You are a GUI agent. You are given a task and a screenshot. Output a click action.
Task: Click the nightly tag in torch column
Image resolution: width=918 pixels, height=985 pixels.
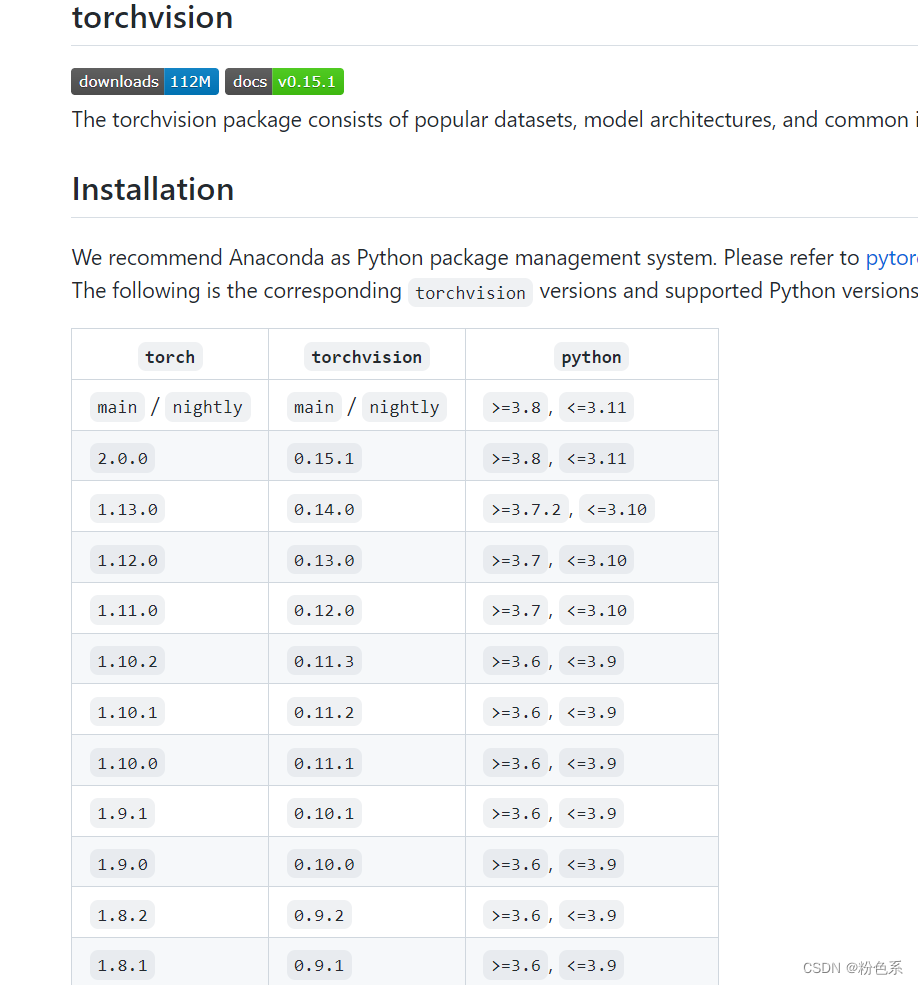[x=207, y=406]
